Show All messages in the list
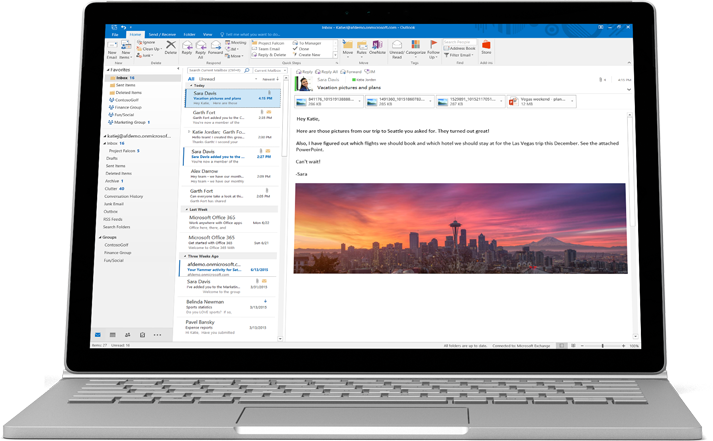The width and height of the screenshot is (713, 441). tap(191, 79)
